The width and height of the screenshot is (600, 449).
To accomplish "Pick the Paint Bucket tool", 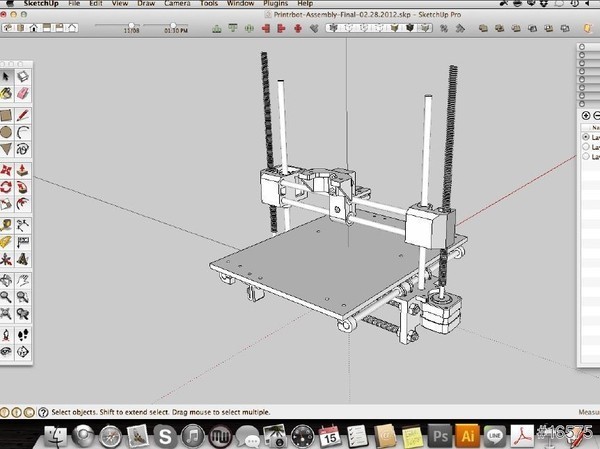I will pos(7,93).
